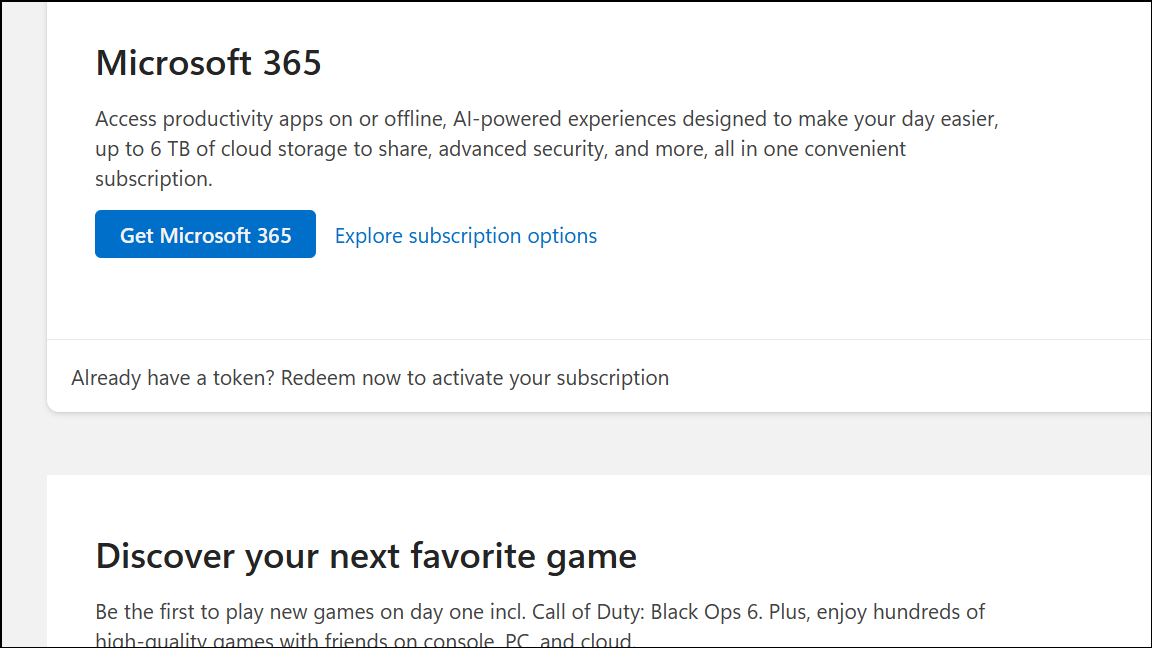Click the paragraph starting 'Be the first to play'
This screenshot has width=1152, height=648.
pos(540,624)
